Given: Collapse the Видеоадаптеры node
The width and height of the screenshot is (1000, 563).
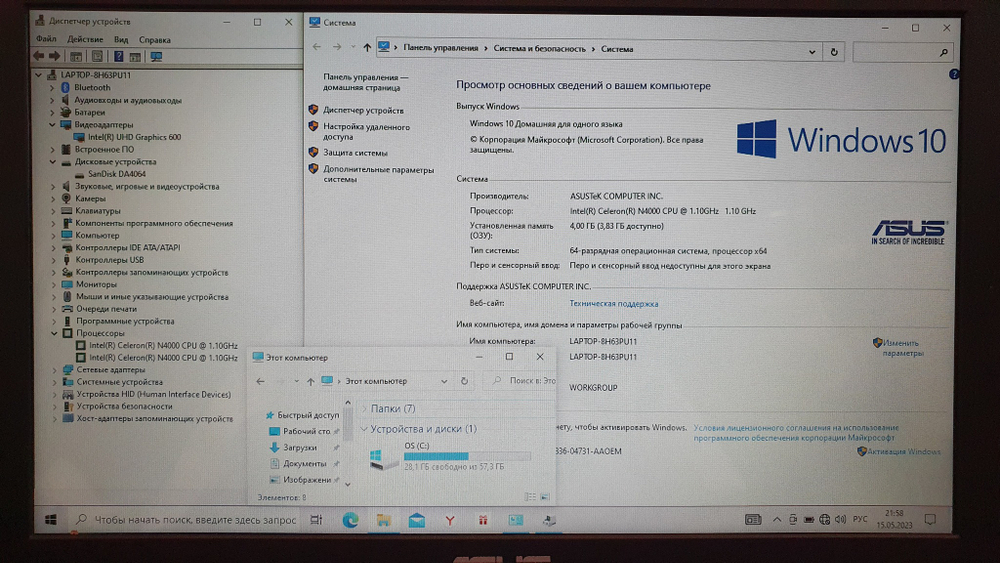Looking at the screenshot, I should point(52,124).
